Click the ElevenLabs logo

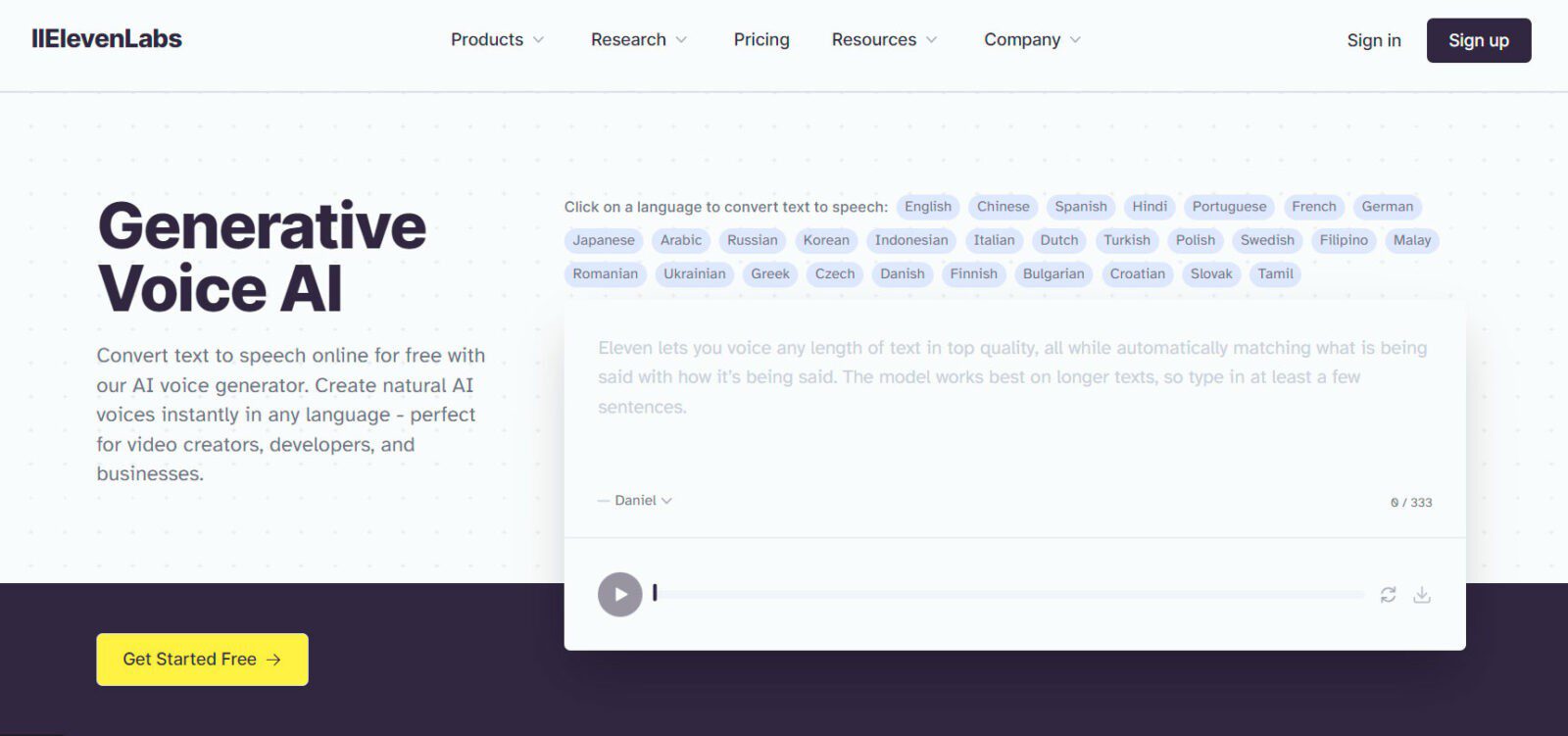106,38
